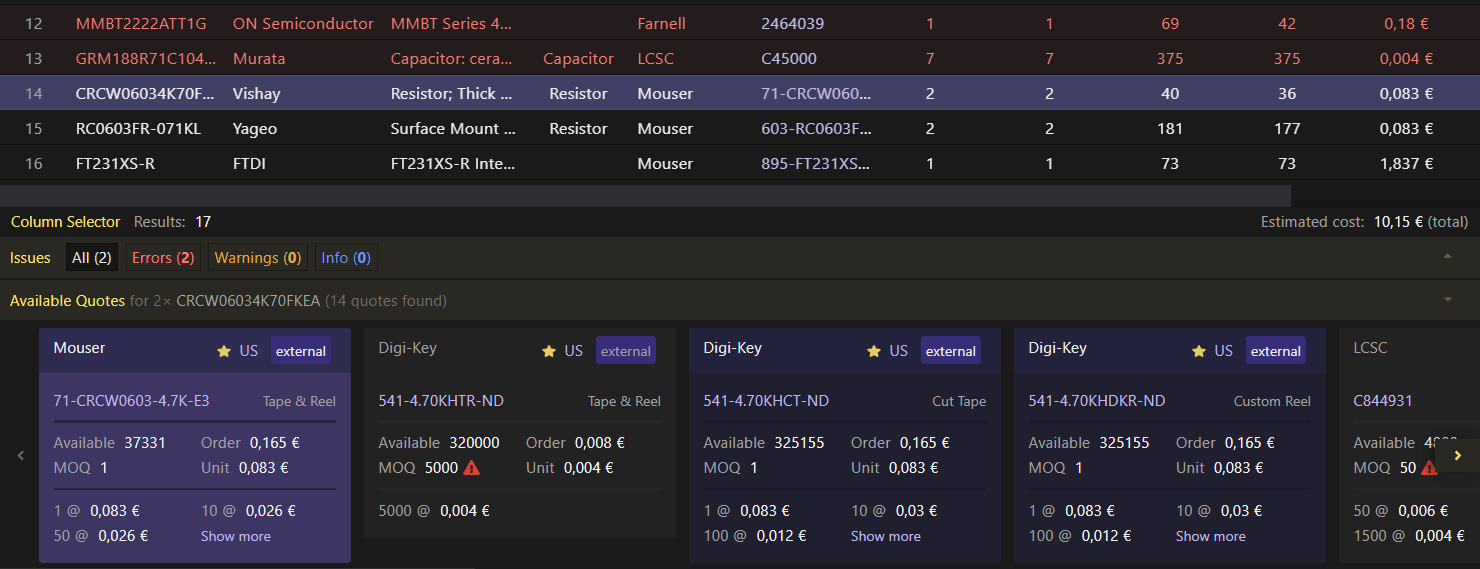Click part number 541-4.70KHCT-ND

[766, 401]
